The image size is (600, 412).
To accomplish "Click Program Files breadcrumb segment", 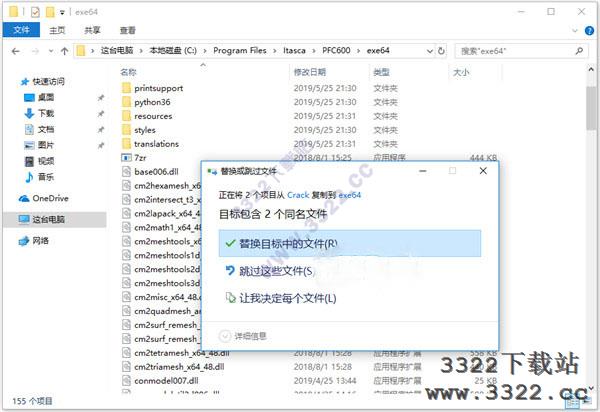I will click(x=240, y=50).
